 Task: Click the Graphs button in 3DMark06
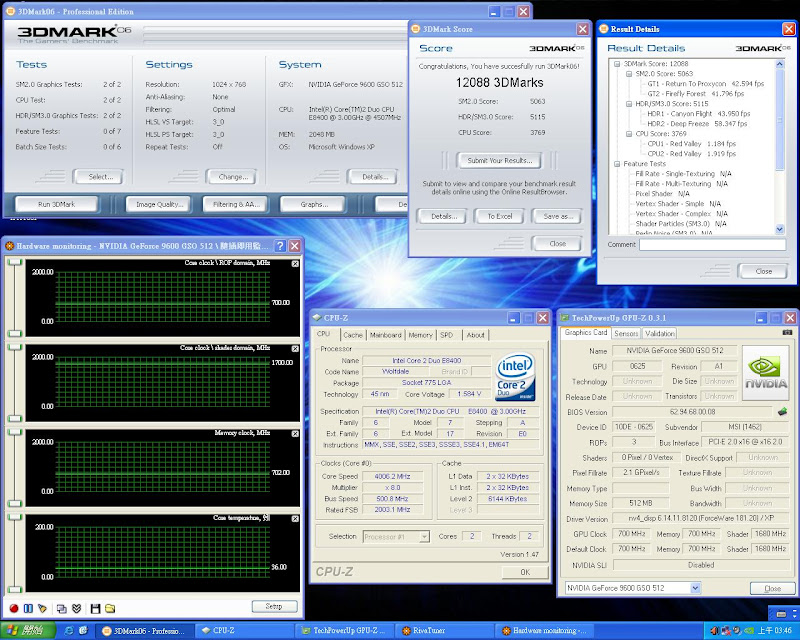(x=314, y=204)
